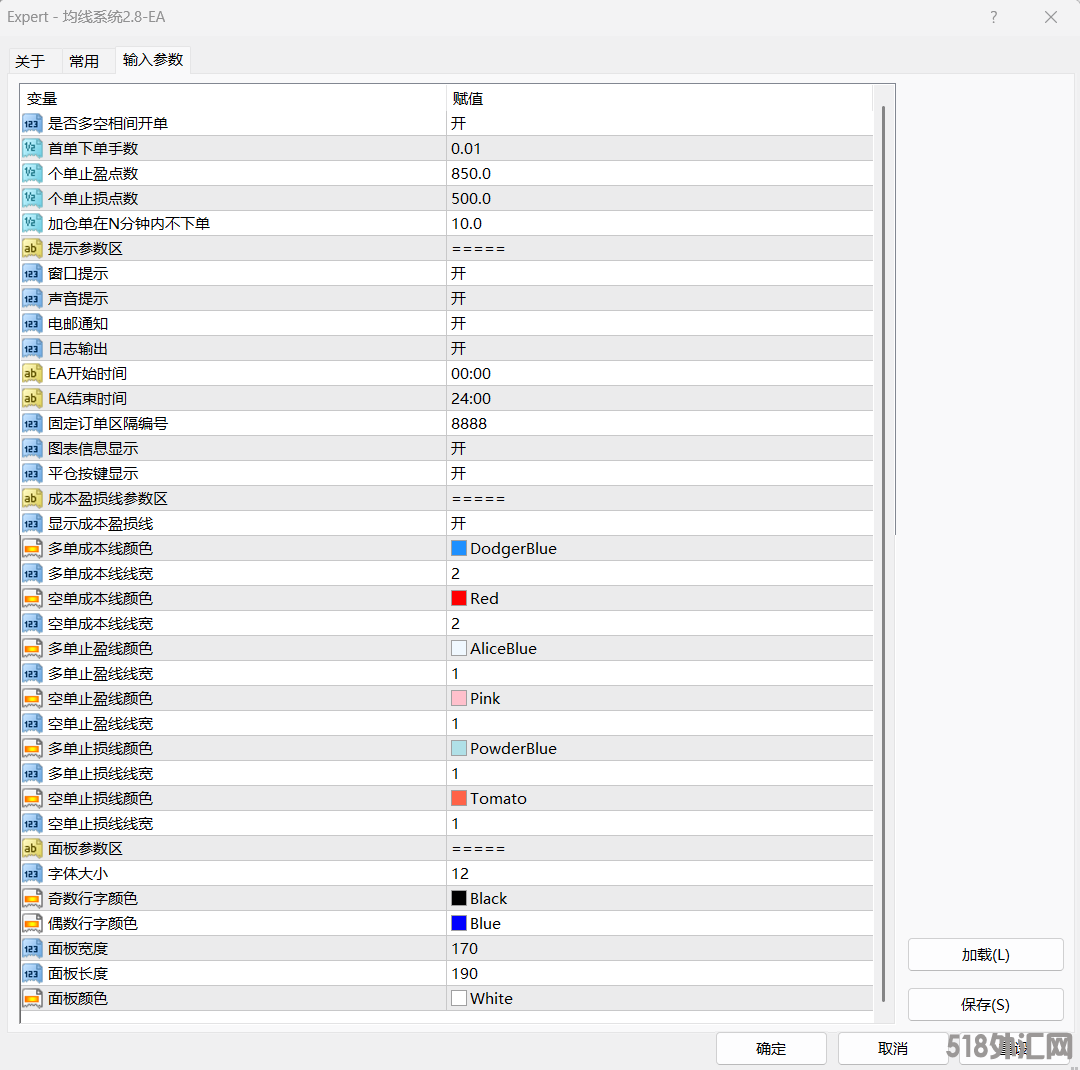Viewport: 1080px width, 1070px height.
Task: Click the 加载(L) button
Action: (985, 955)
